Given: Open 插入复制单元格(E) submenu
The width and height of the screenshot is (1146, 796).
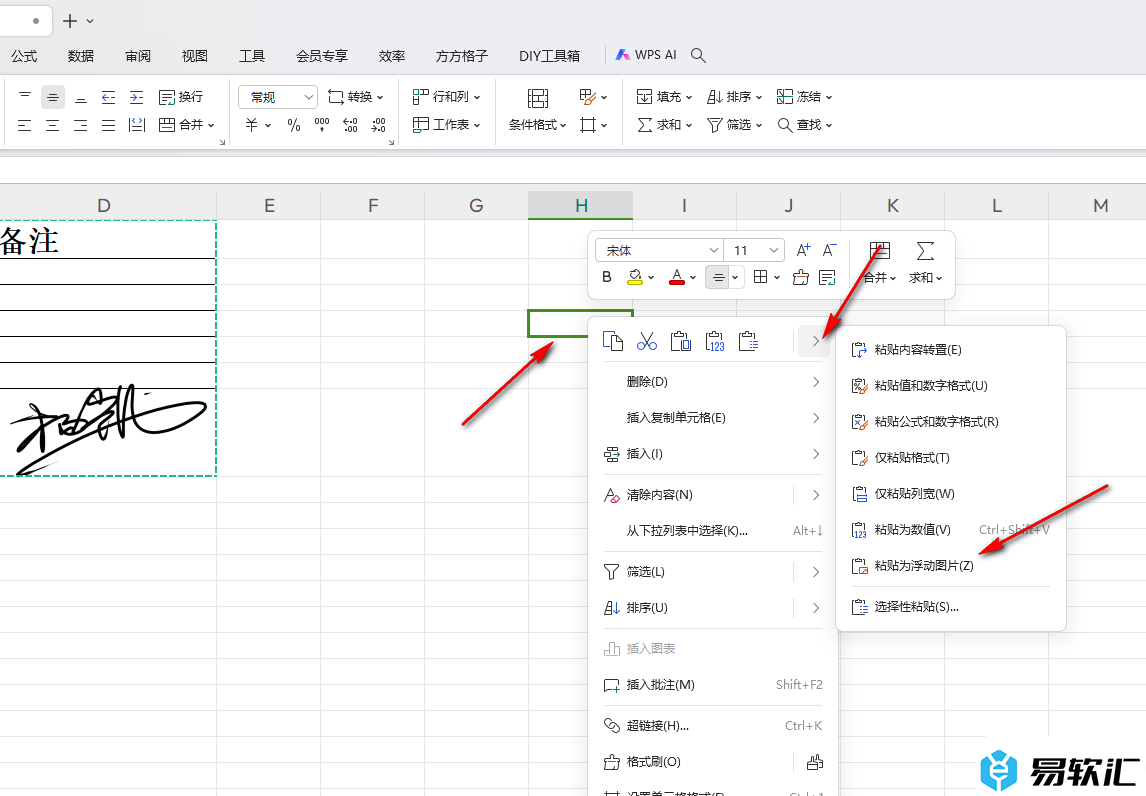Looking at the screenshot, I should [x=713, y=417].
